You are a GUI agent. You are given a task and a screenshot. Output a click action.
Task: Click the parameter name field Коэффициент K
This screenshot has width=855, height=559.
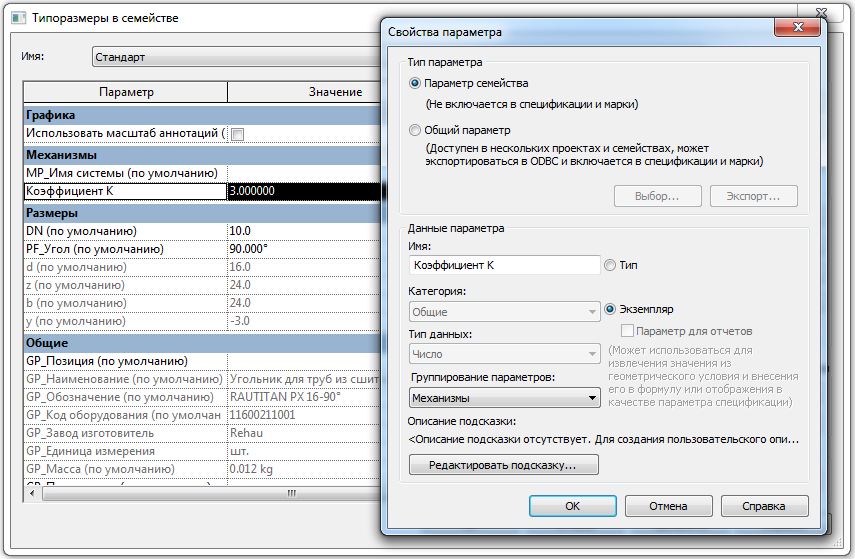[504, 266]
